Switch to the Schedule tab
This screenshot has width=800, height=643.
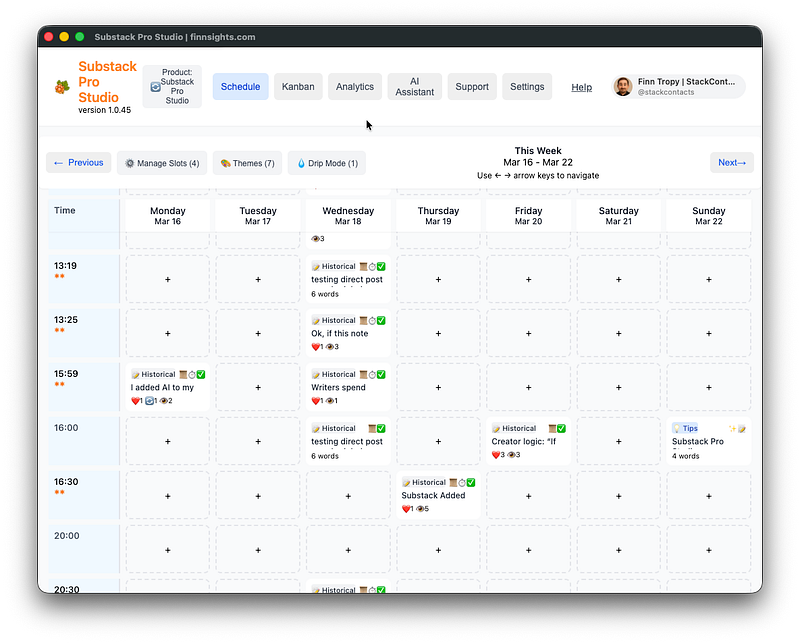click(240, 87)
